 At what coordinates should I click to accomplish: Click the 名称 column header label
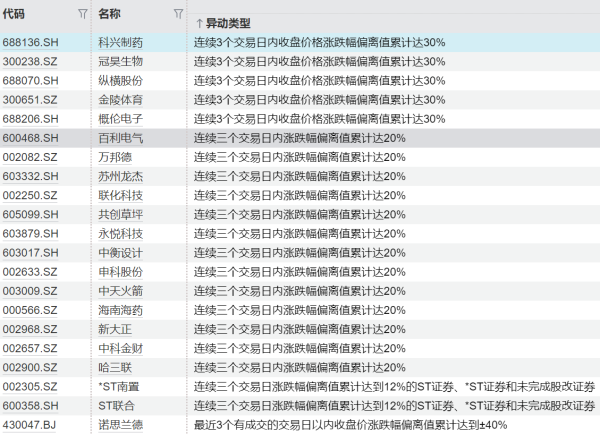(x=109, y=14)
